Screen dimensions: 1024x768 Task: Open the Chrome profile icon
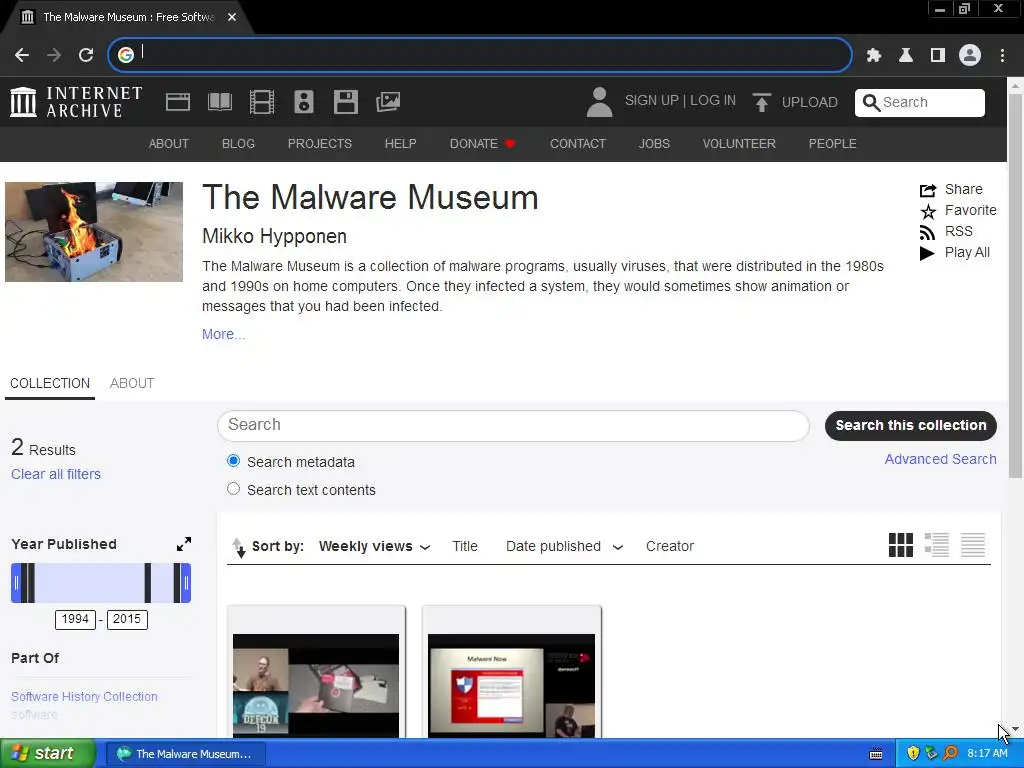(970, 56)
